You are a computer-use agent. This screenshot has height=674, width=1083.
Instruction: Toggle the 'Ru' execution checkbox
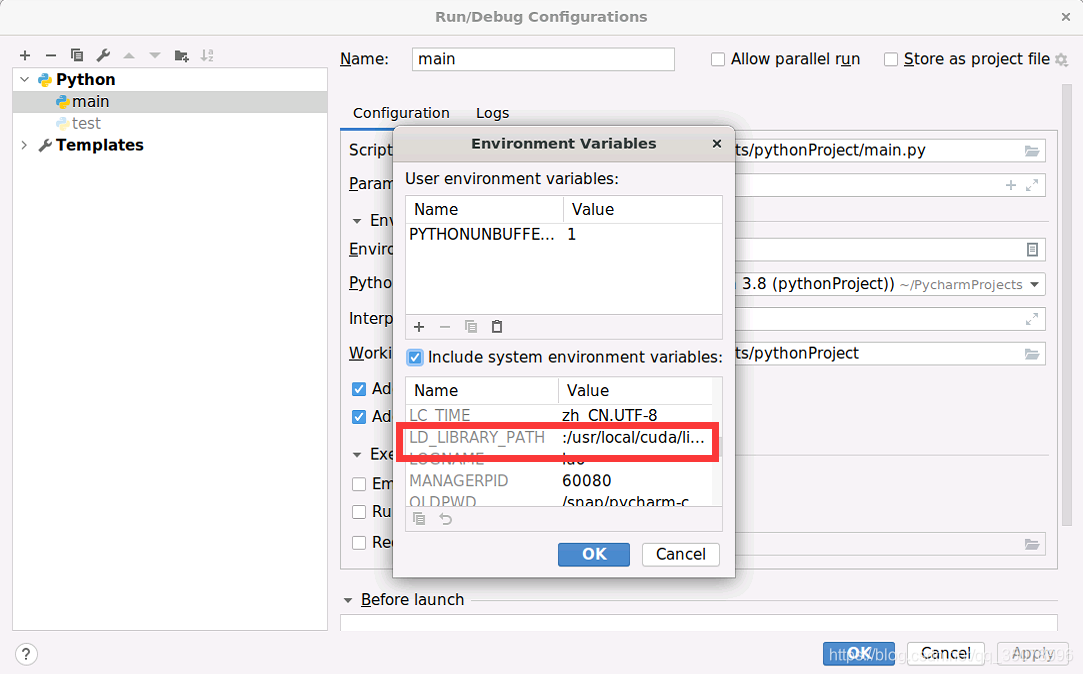coord(358,512)
